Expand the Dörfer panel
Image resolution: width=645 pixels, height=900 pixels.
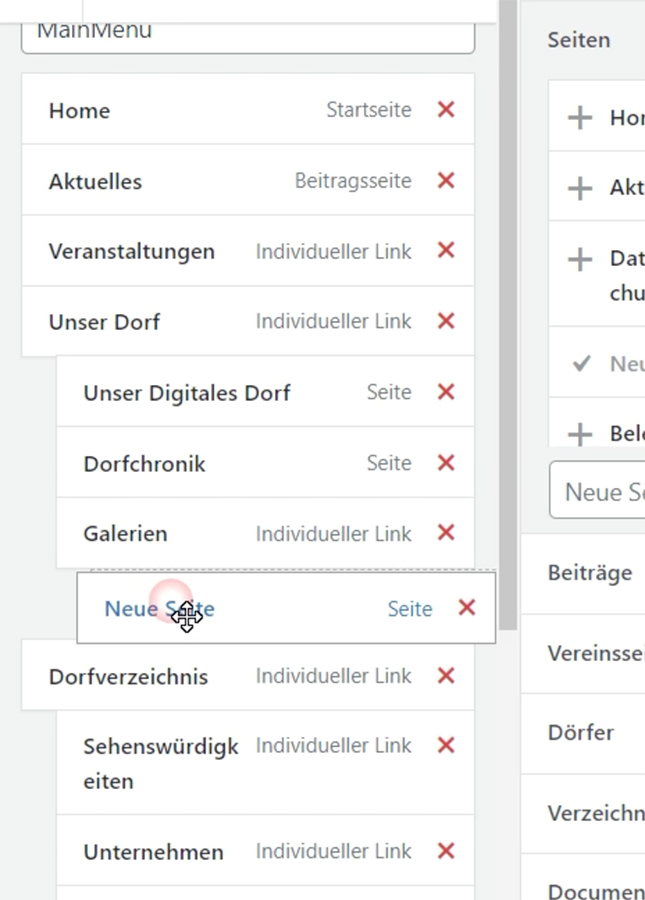click(580, 732)
